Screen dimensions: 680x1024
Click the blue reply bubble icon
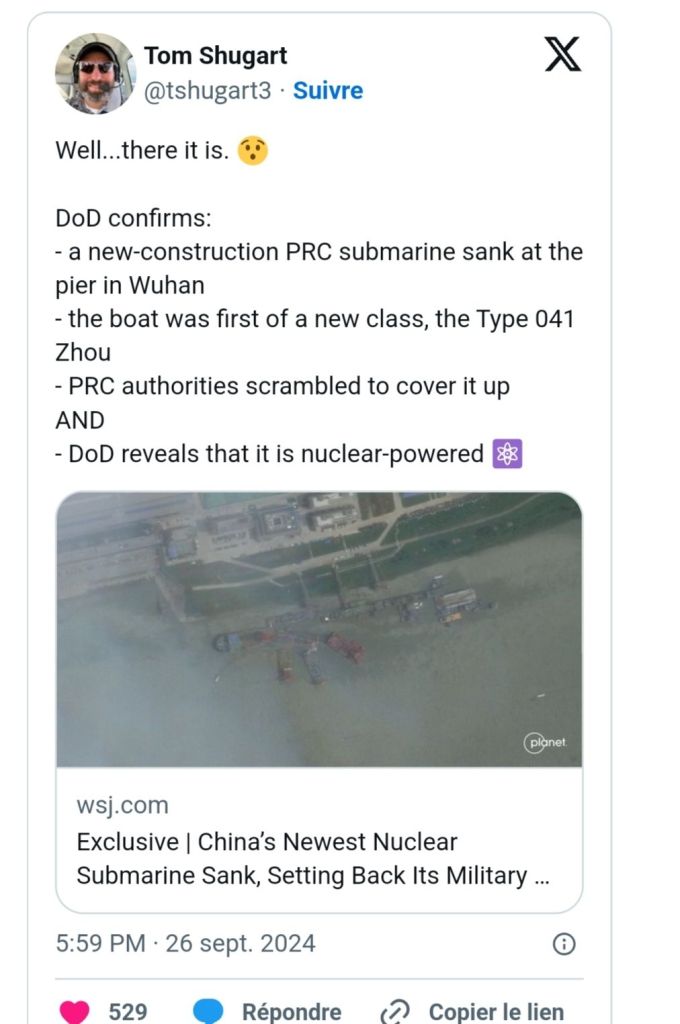(x=208, y=1011)
